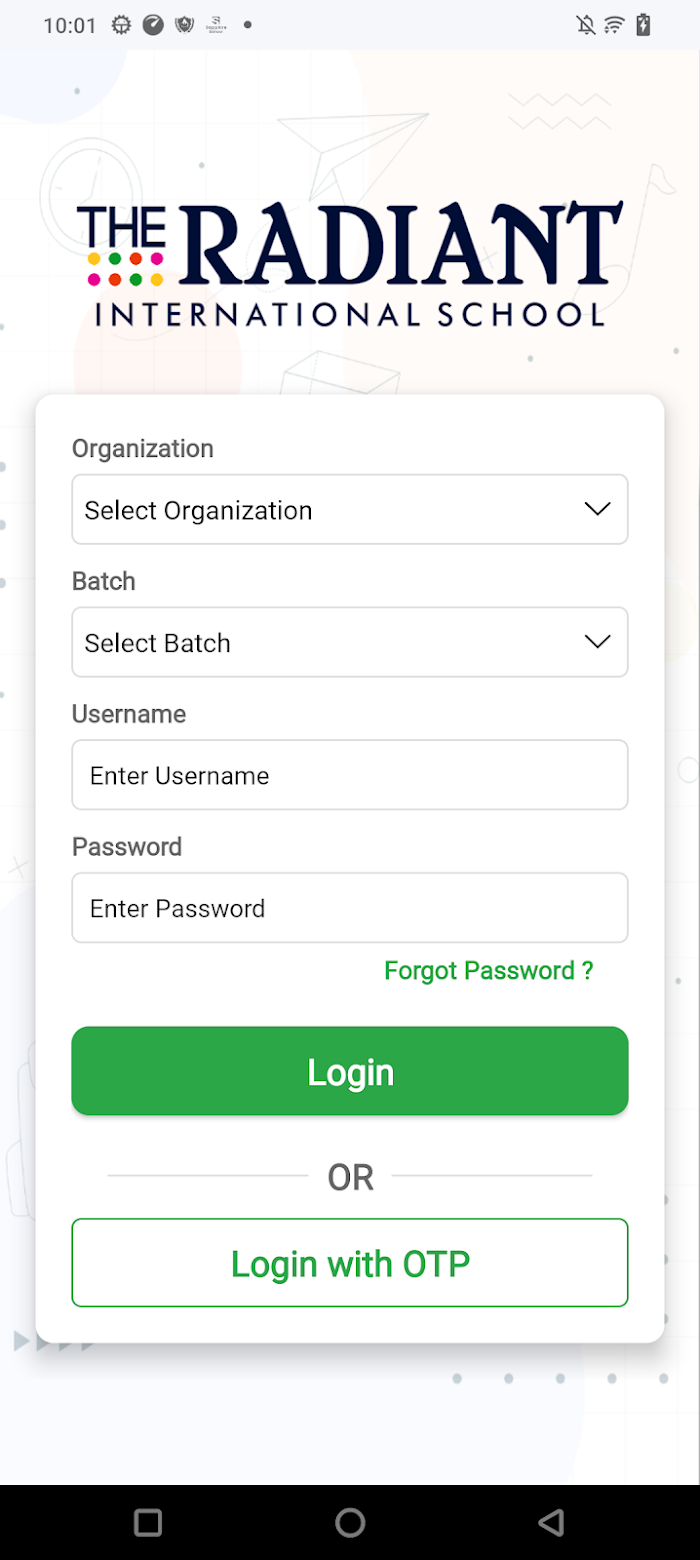Focus the Enter Username field
700x1560 pixels.
pyautogui.click(x=350, y=775)
